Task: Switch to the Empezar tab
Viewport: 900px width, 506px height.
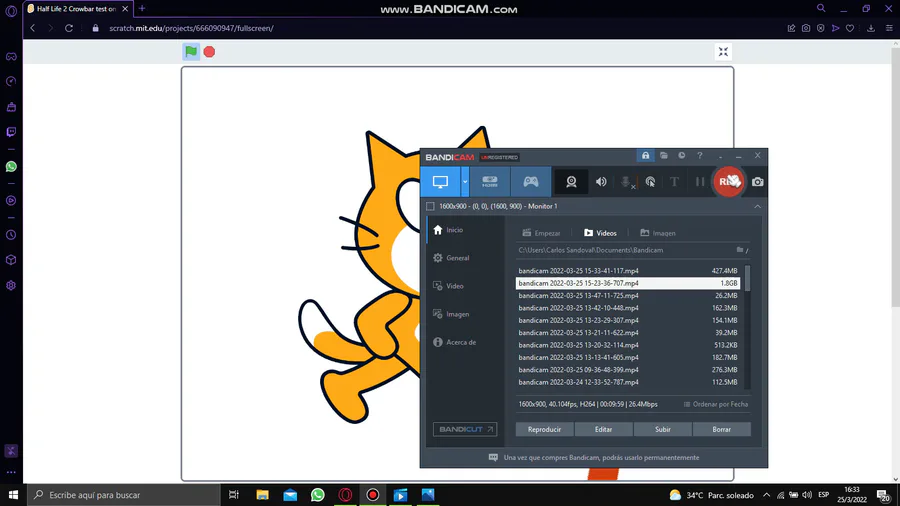Action: pos(541,233)
